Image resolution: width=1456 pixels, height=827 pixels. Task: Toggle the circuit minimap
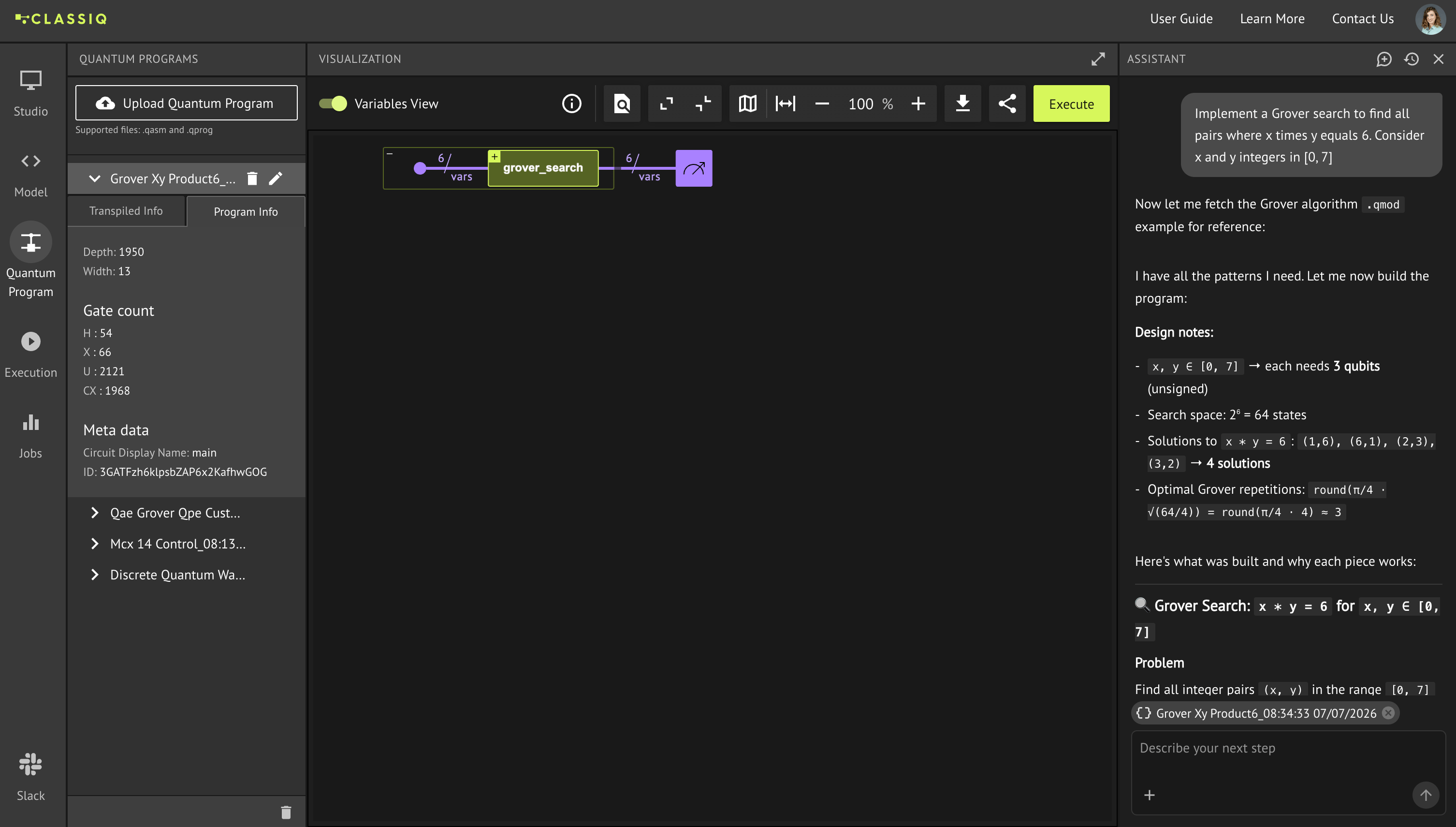pos(748,103)
